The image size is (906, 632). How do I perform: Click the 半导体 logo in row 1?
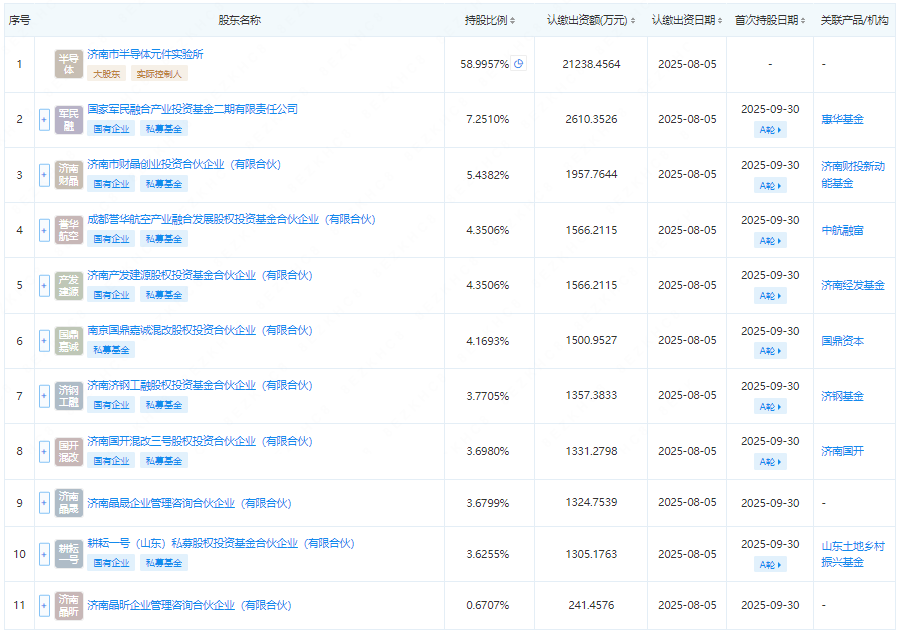click(x=69, y=64)
